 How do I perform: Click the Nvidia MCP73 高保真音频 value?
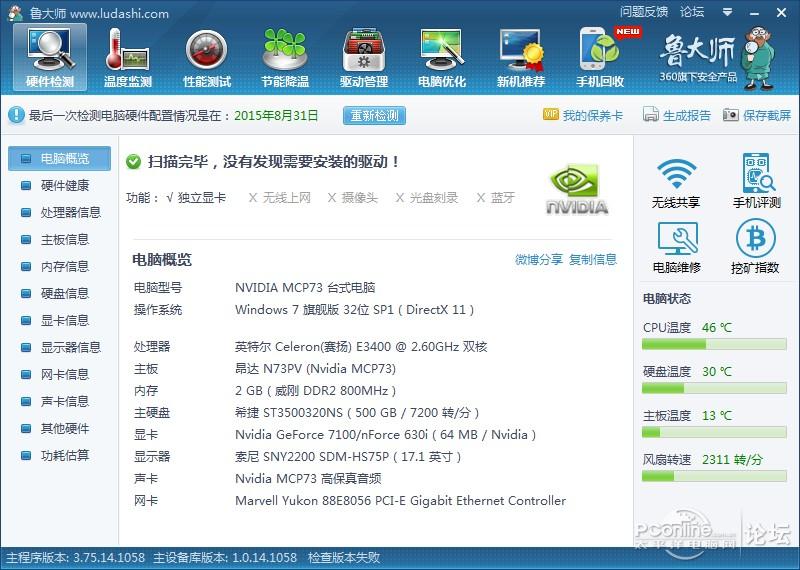click(308, 479)
